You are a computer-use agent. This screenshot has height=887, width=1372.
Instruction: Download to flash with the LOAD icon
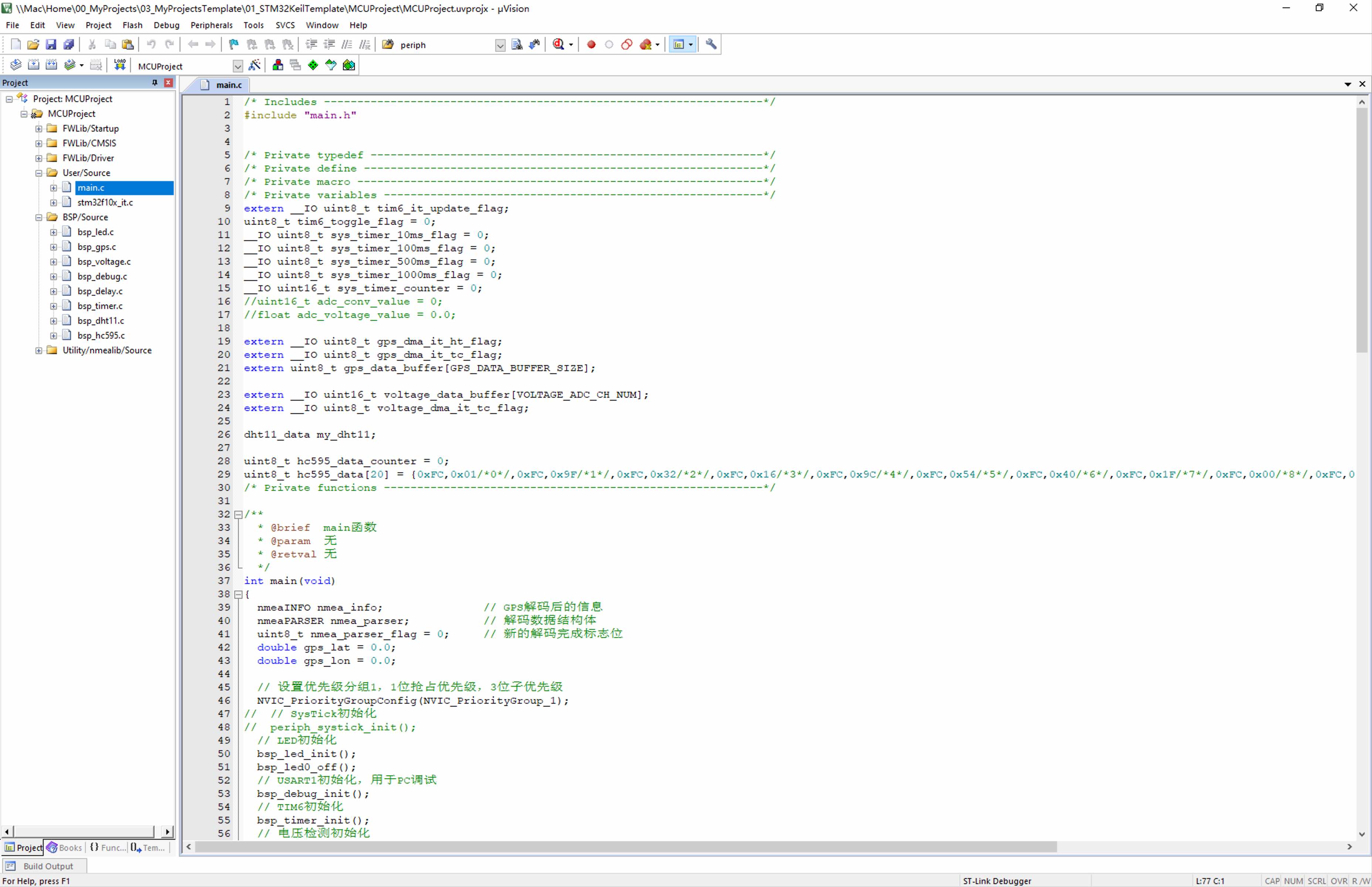(x=119, y=65)
